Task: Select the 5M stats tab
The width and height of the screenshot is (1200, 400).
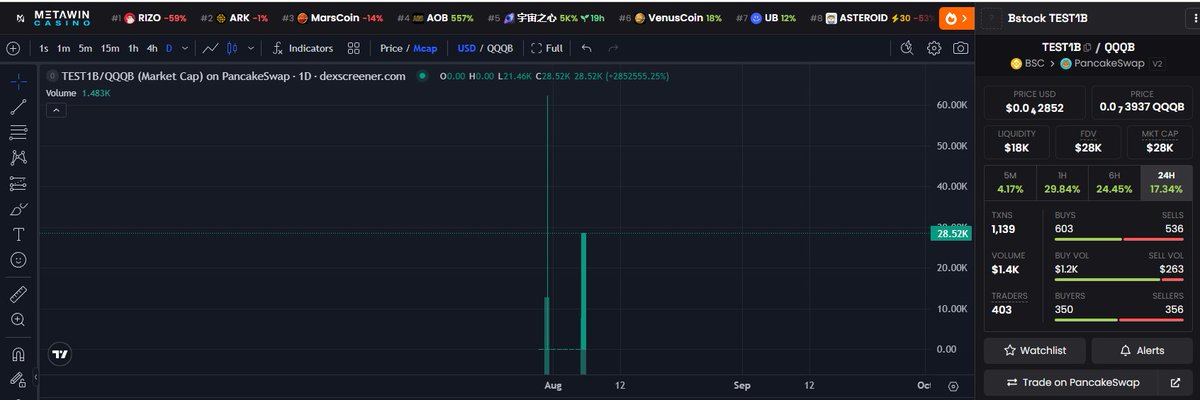Action: (x=1011, y=182)
